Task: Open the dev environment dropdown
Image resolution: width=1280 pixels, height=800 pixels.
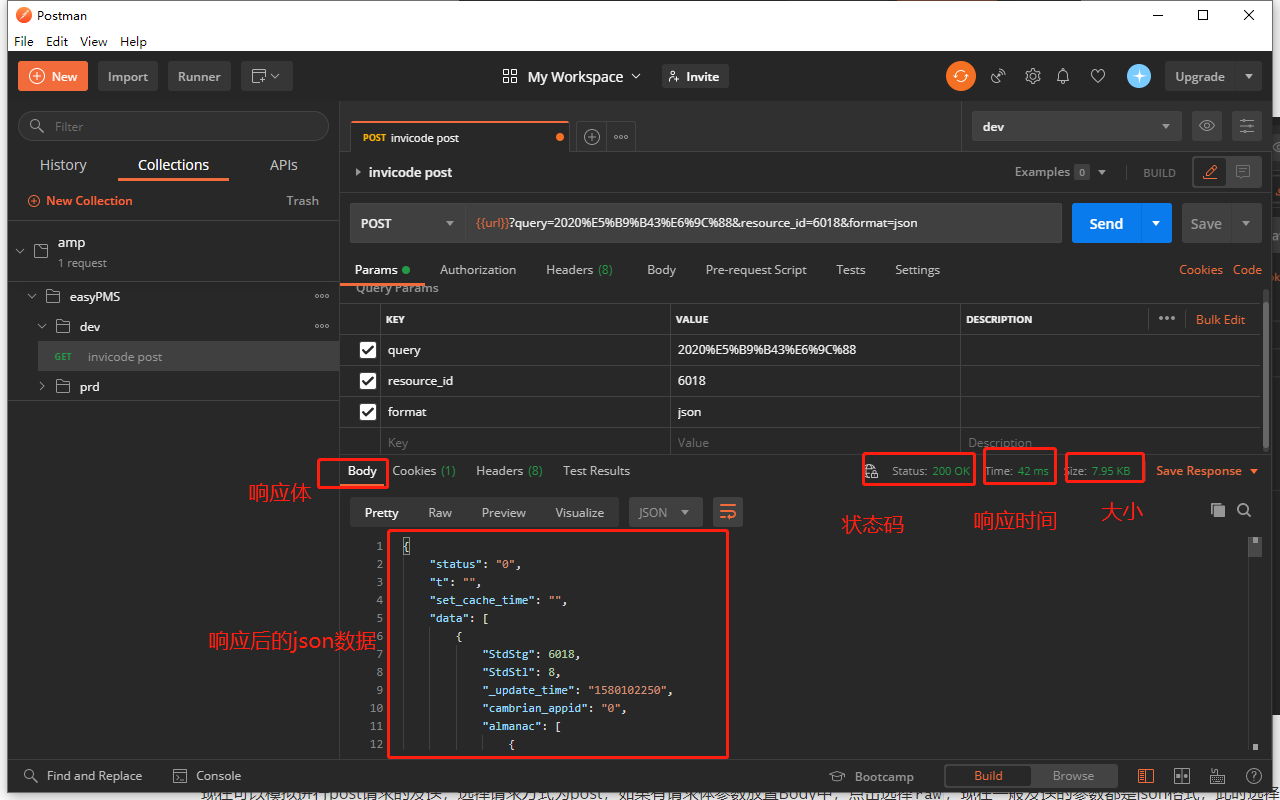Action: click(x=1076, y=127)
